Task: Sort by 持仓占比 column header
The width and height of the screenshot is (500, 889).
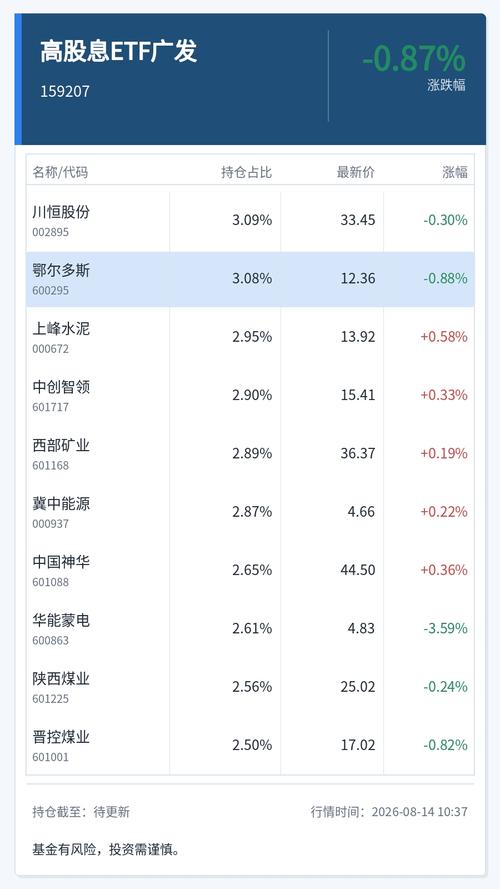Action: (x=247, y=172)
